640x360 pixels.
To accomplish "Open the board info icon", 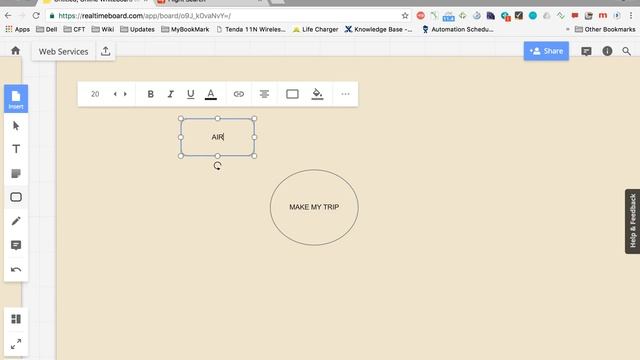I will (x=607, y=51).
